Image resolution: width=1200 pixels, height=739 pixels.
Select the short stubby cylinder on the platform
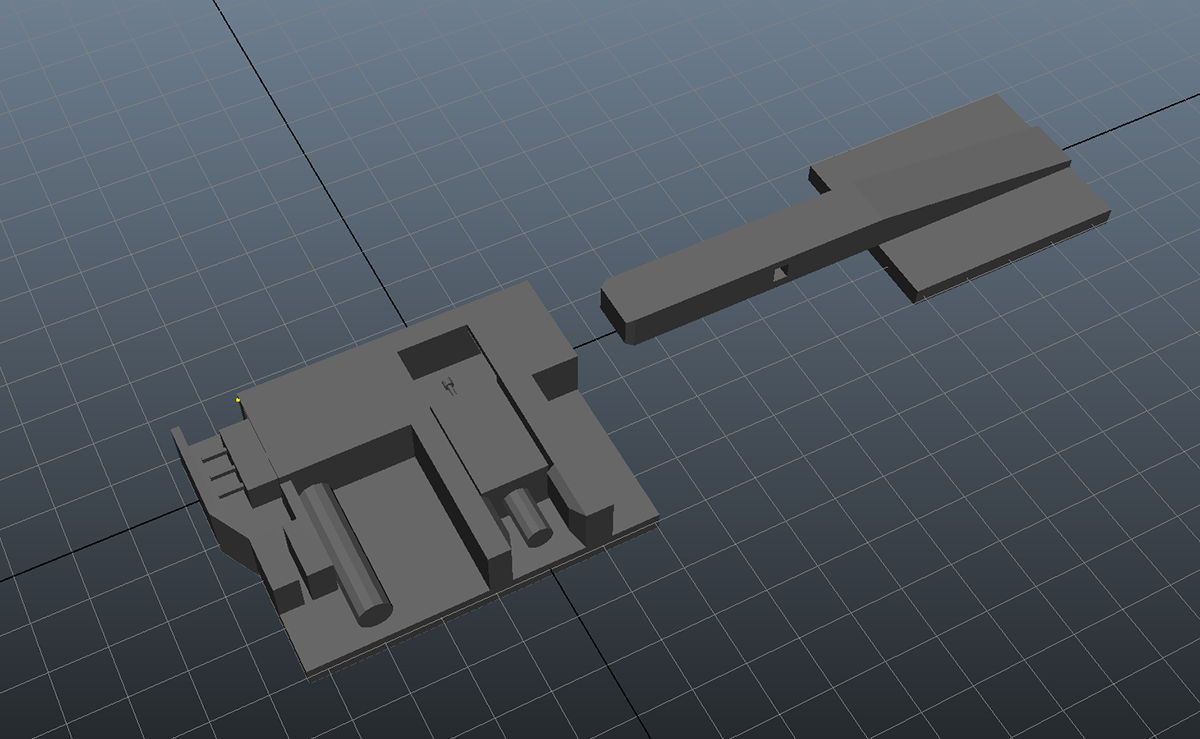tap(528, 515)
